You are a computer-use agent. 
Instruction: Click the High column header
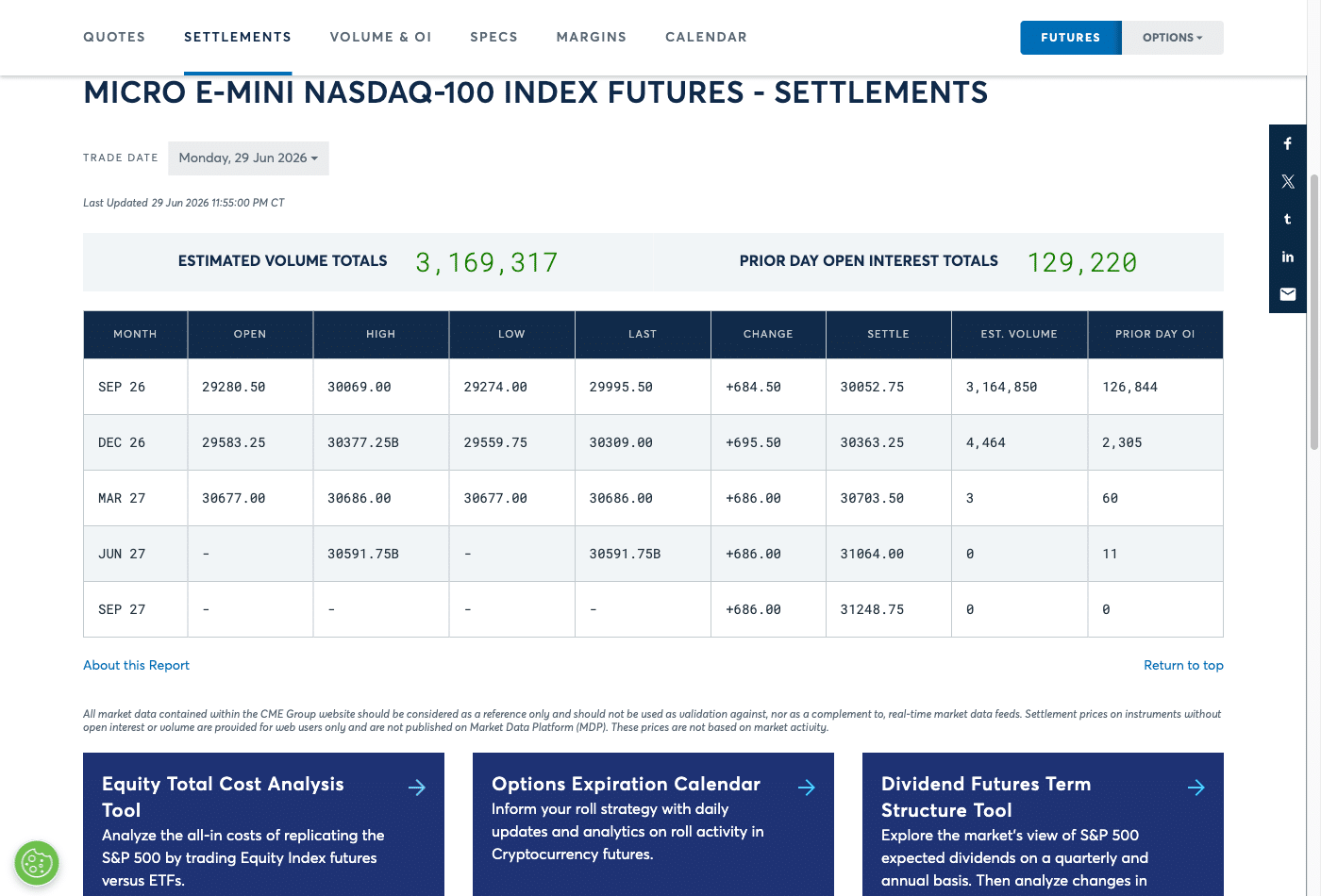pyautogui.click(x=381, y=334)
